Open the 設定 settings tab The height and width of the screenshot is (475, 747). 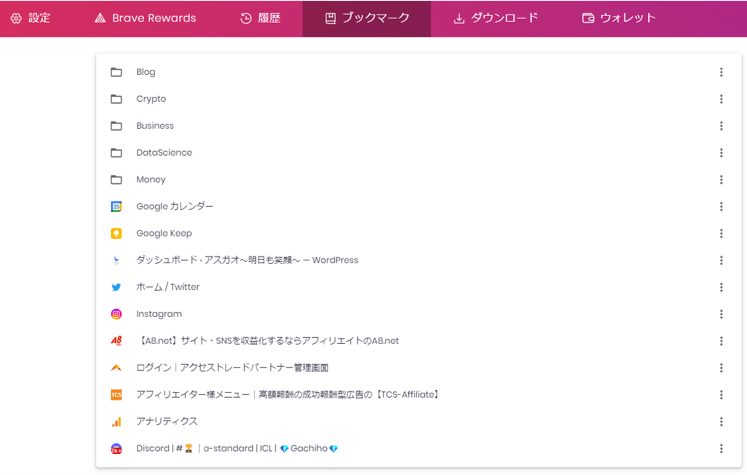[30, 19]
